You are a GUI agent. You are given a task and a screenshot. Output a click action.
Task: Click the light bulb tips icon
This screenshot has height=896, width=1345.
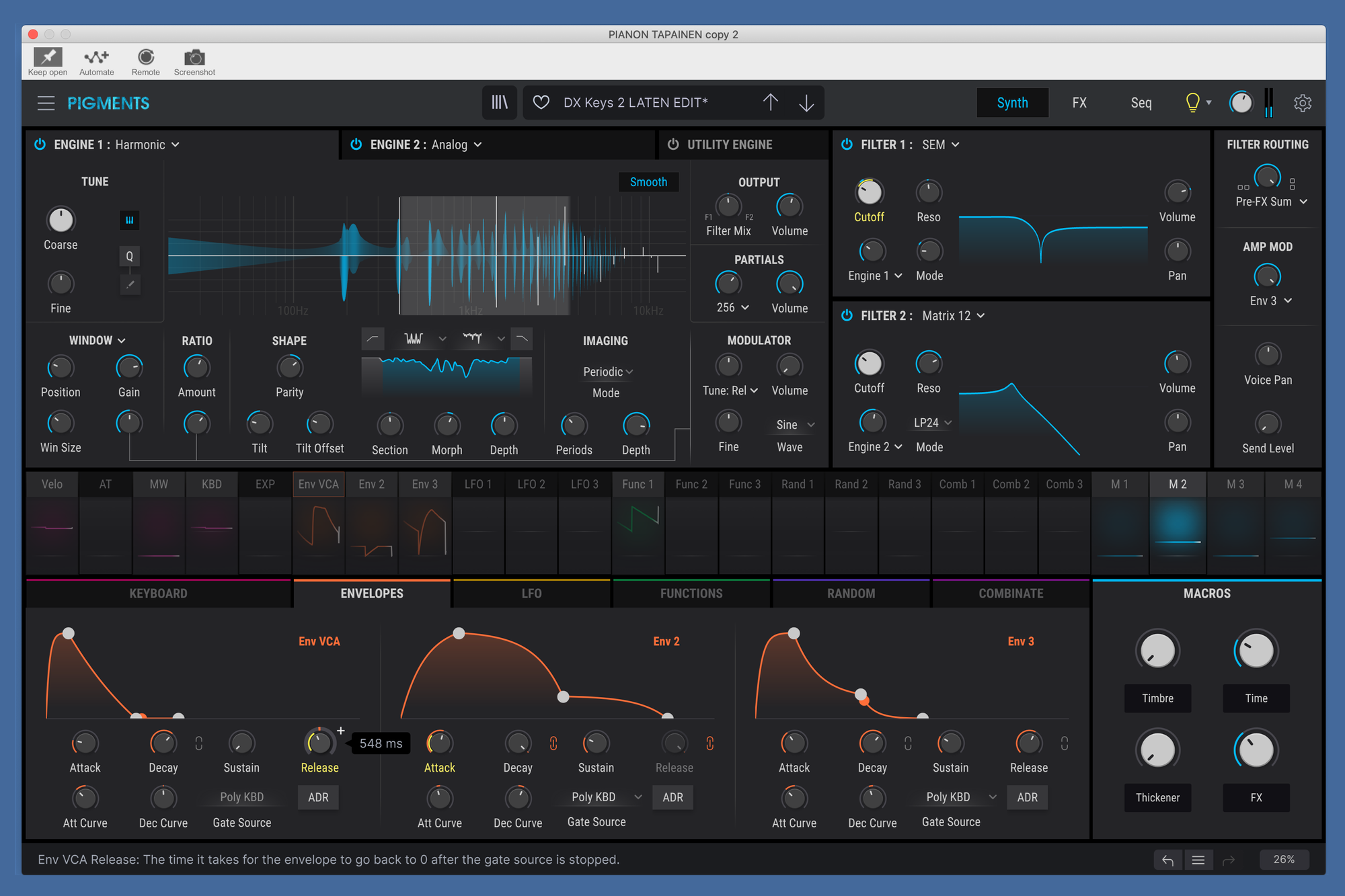click(x=1192, y=102)
